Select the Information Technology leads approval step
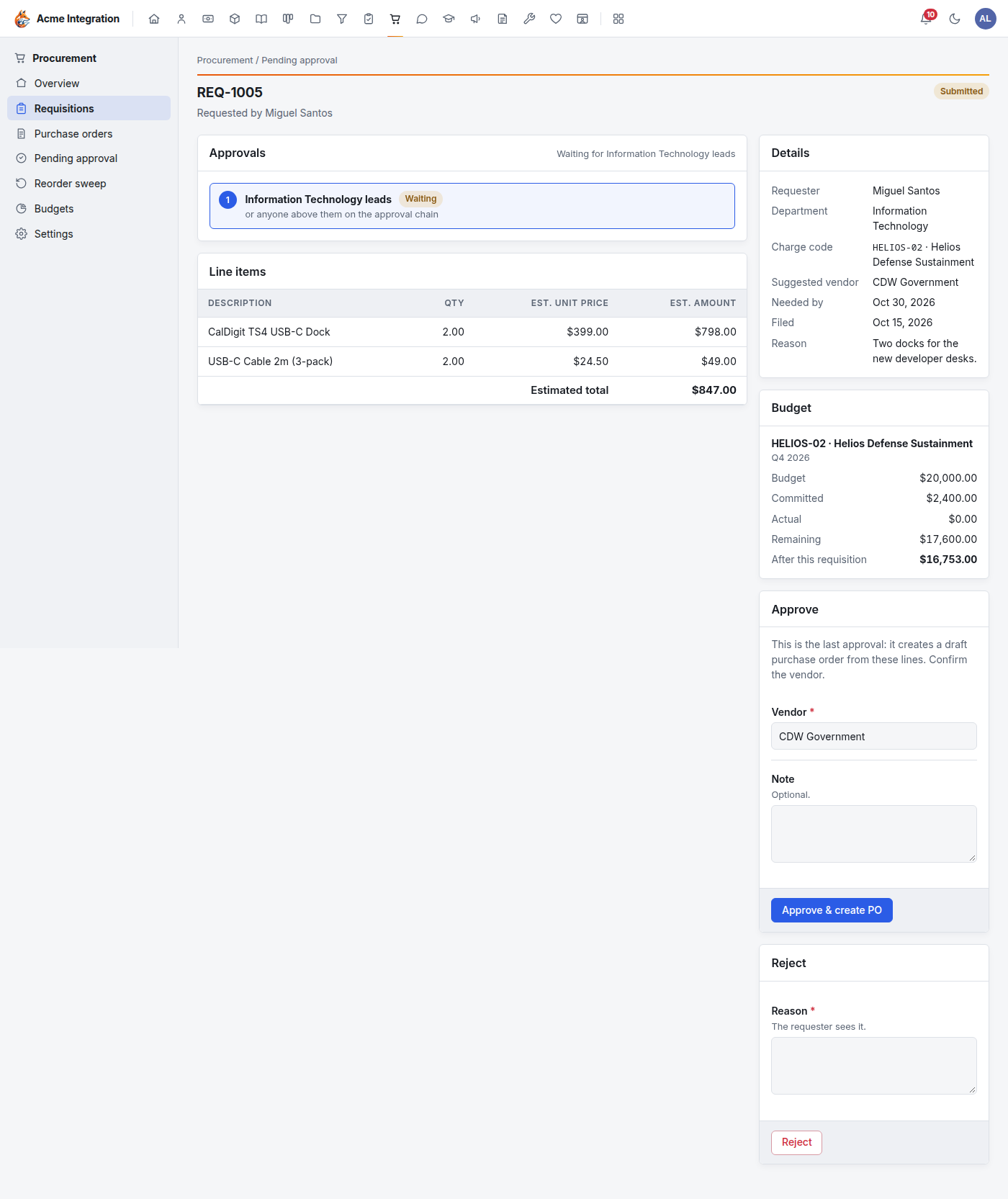 click(x=472, y=206)
